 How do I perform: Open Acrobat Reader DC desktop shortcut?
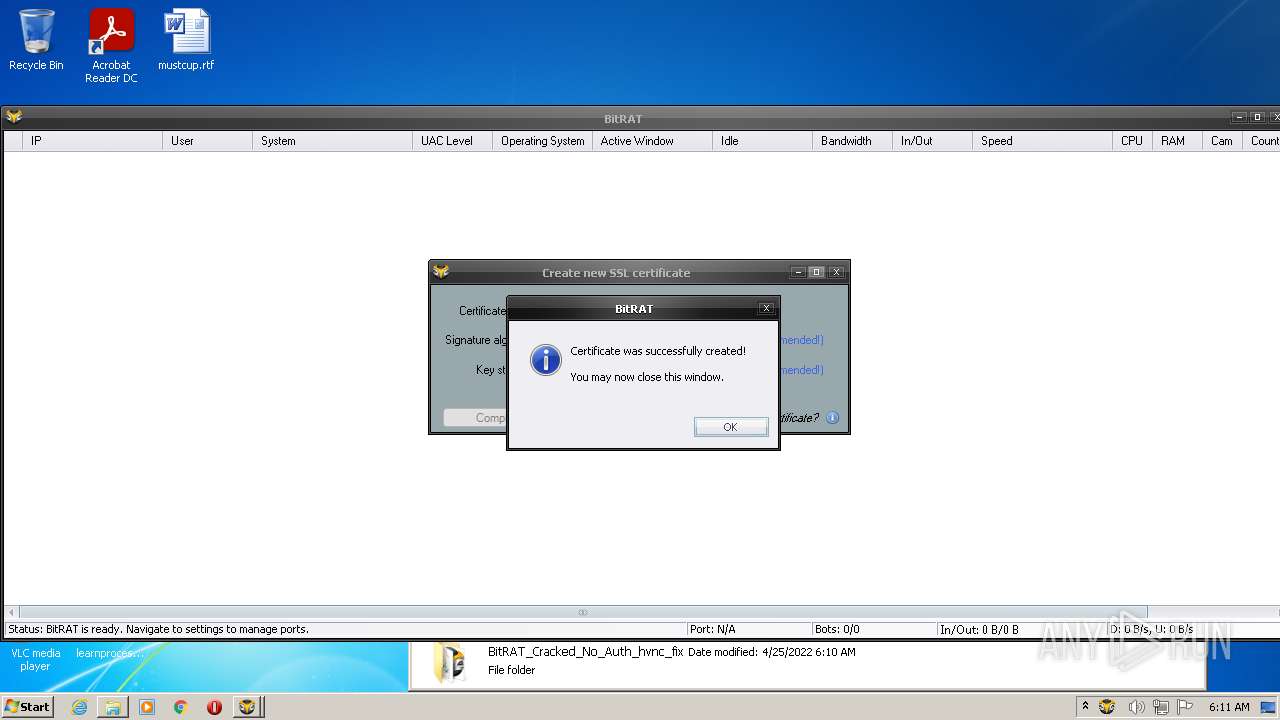point(111,46)
